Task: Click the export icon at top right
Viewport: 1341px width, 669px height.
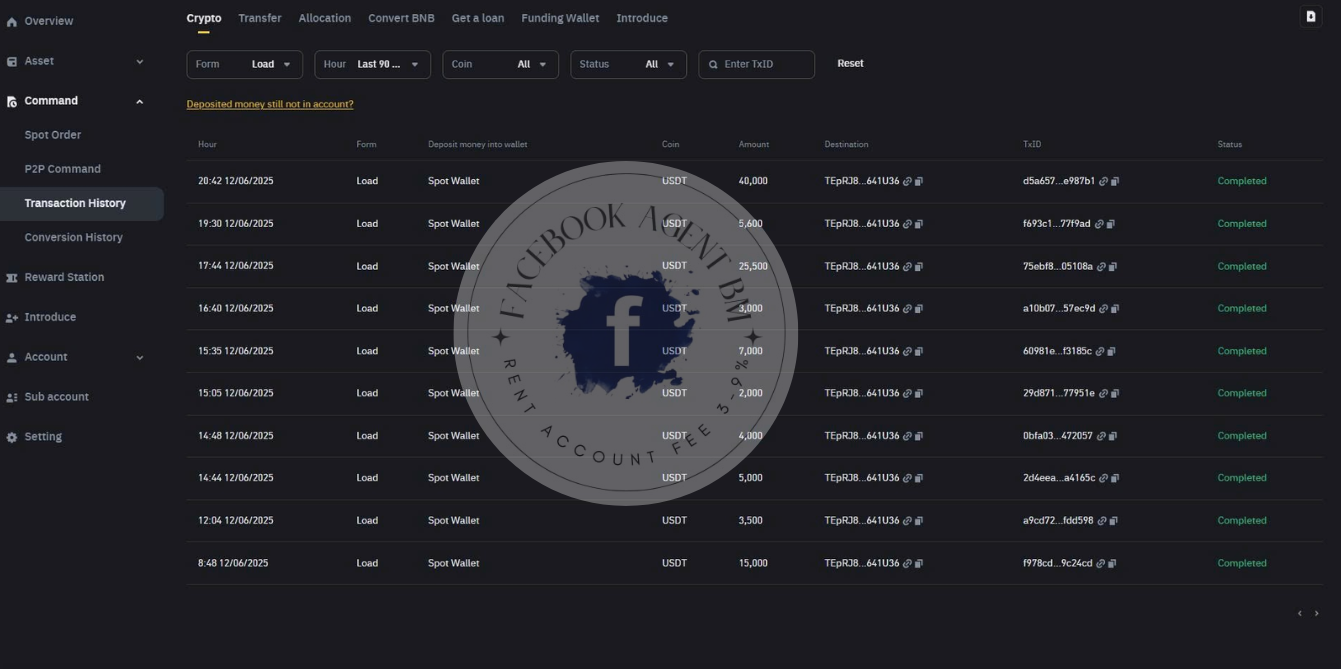Action: tap(1311, 16)
